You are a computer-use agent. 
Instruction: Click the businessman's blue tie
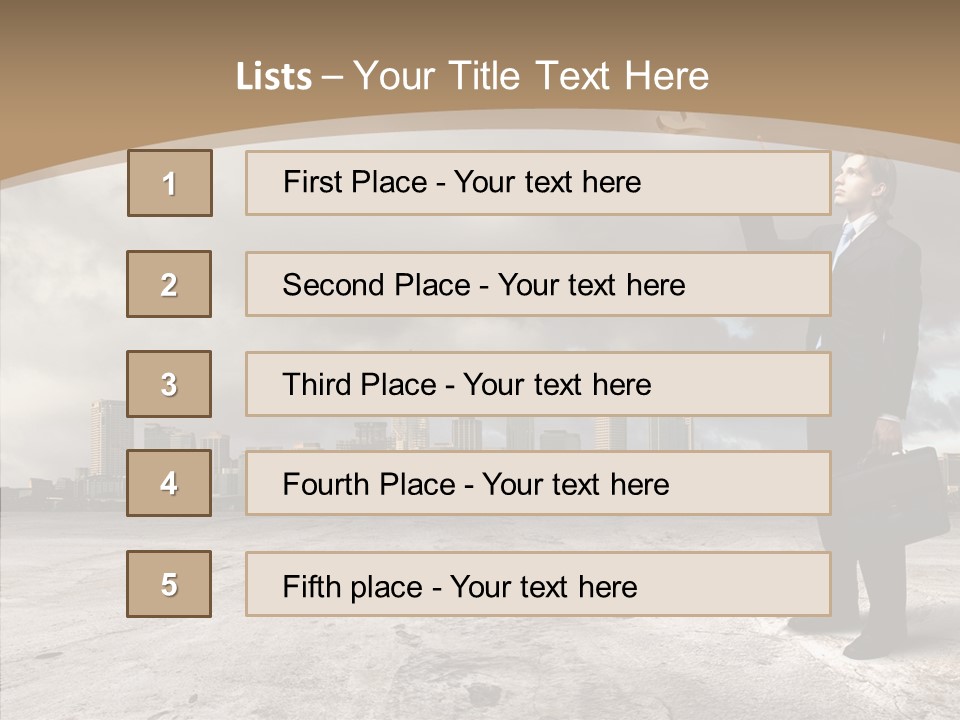click(x=845, y=236)
